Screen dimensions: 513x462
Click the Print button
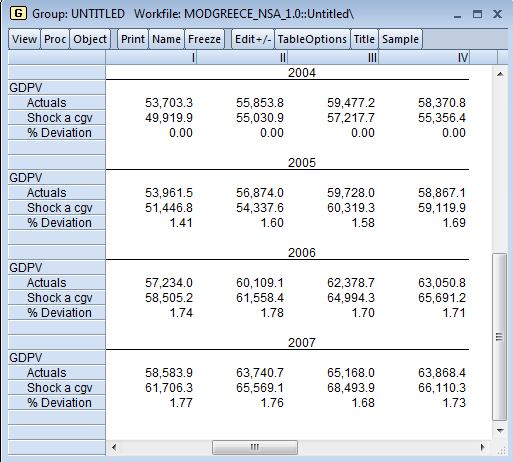[x=133, y=39]
